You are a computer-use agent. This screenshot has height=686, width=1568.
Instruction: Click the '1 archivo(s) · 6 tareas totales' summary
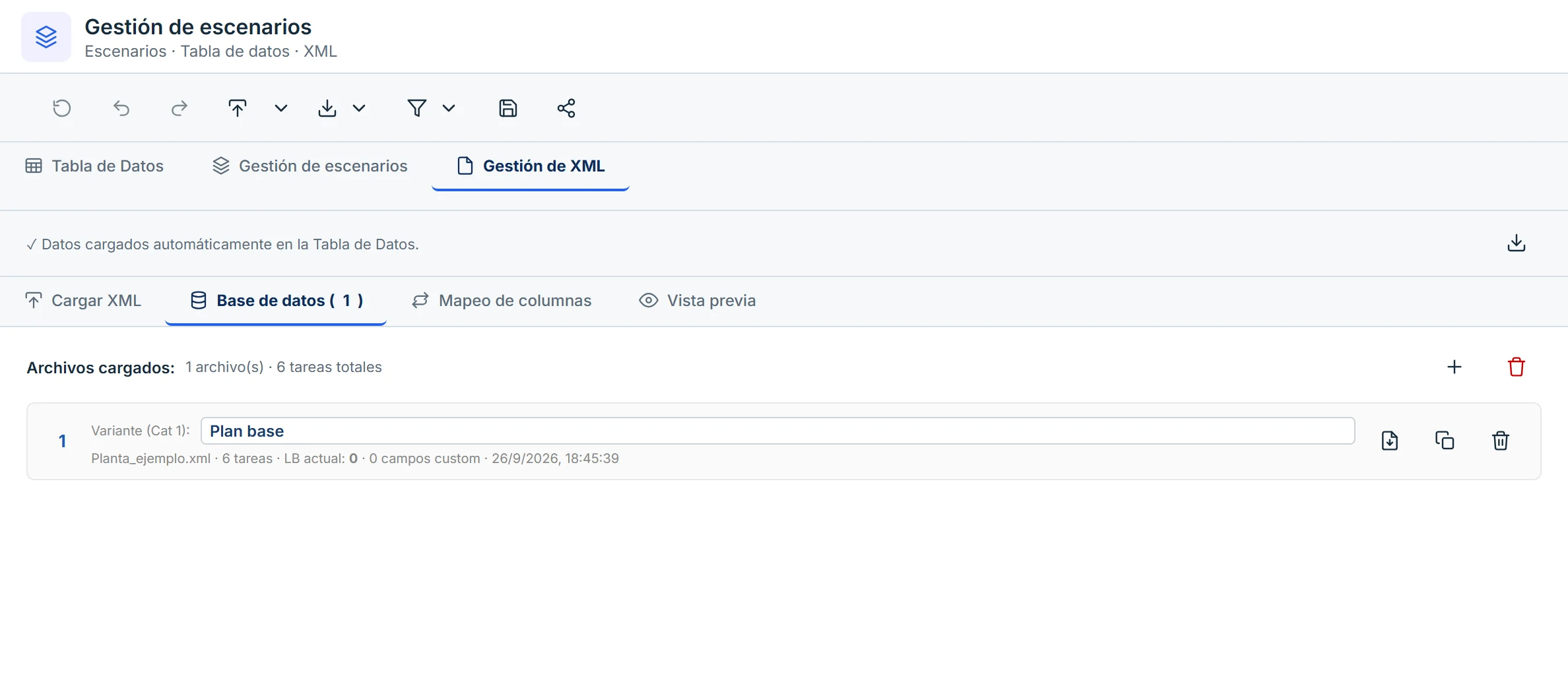coord(284,367)
